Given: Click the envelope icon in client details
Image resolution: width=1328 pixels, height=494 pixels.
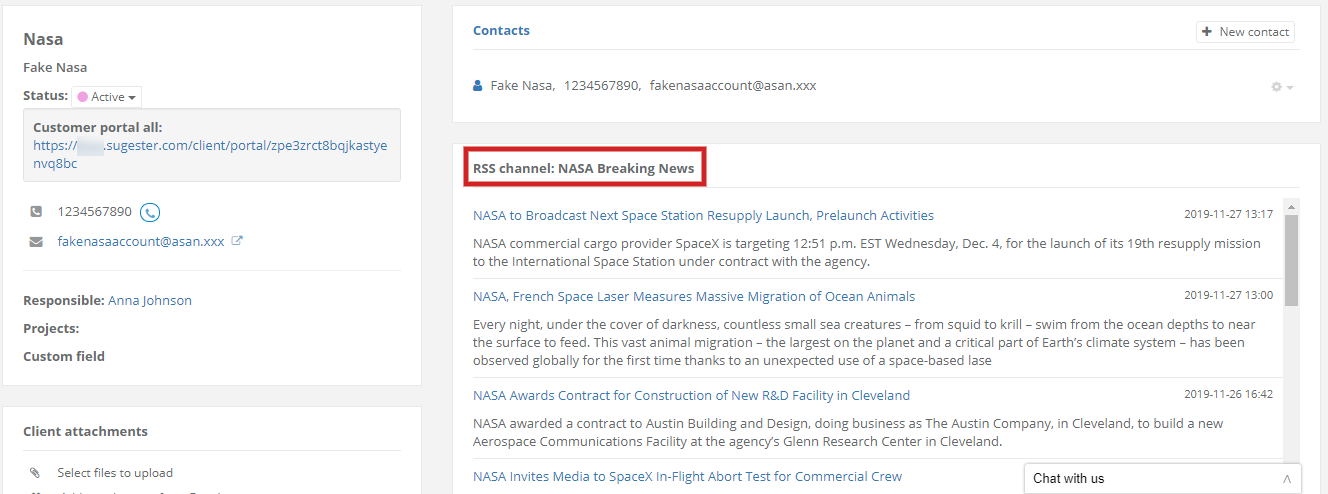Looking at the screenshot, I should pyautogui.click(x=36, y=241).
